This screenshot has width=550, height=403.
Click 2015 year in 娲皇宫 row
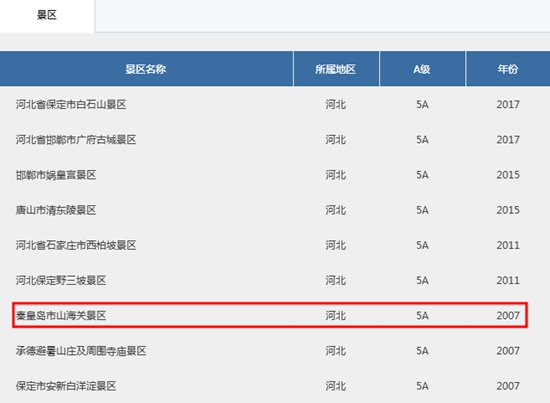tap(508, 175)
